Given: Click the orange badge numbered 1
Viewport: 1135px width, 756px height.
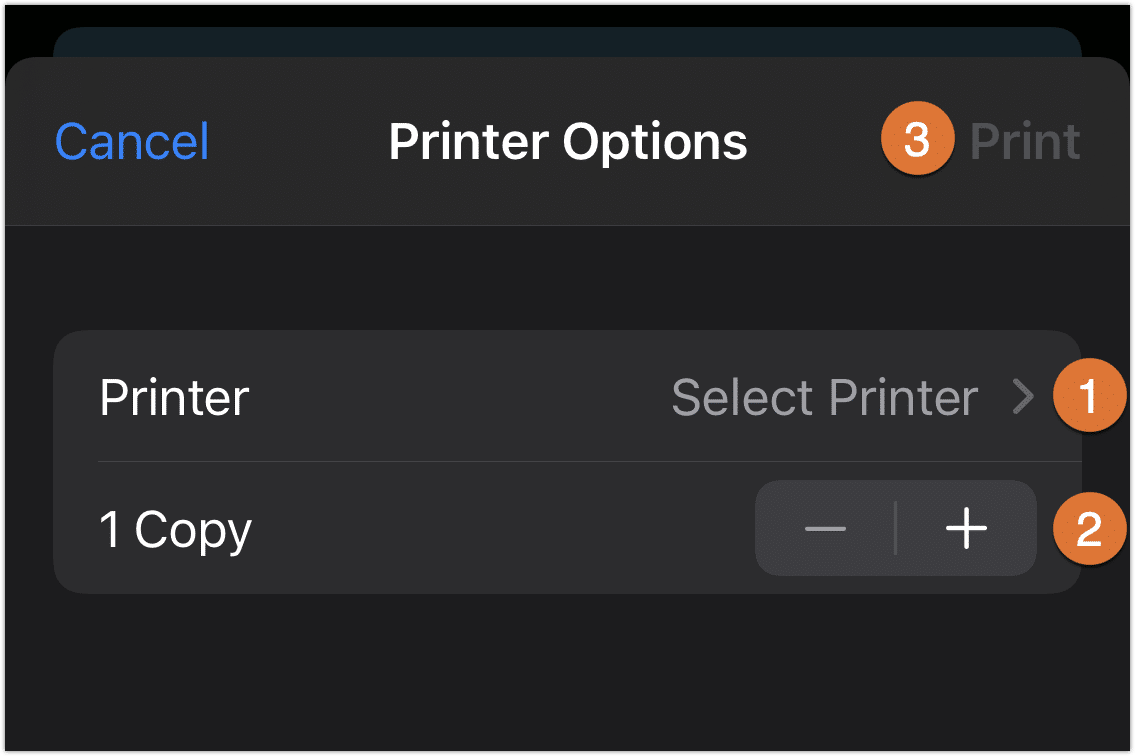Looking at the screenshot, I should 1088,395.
